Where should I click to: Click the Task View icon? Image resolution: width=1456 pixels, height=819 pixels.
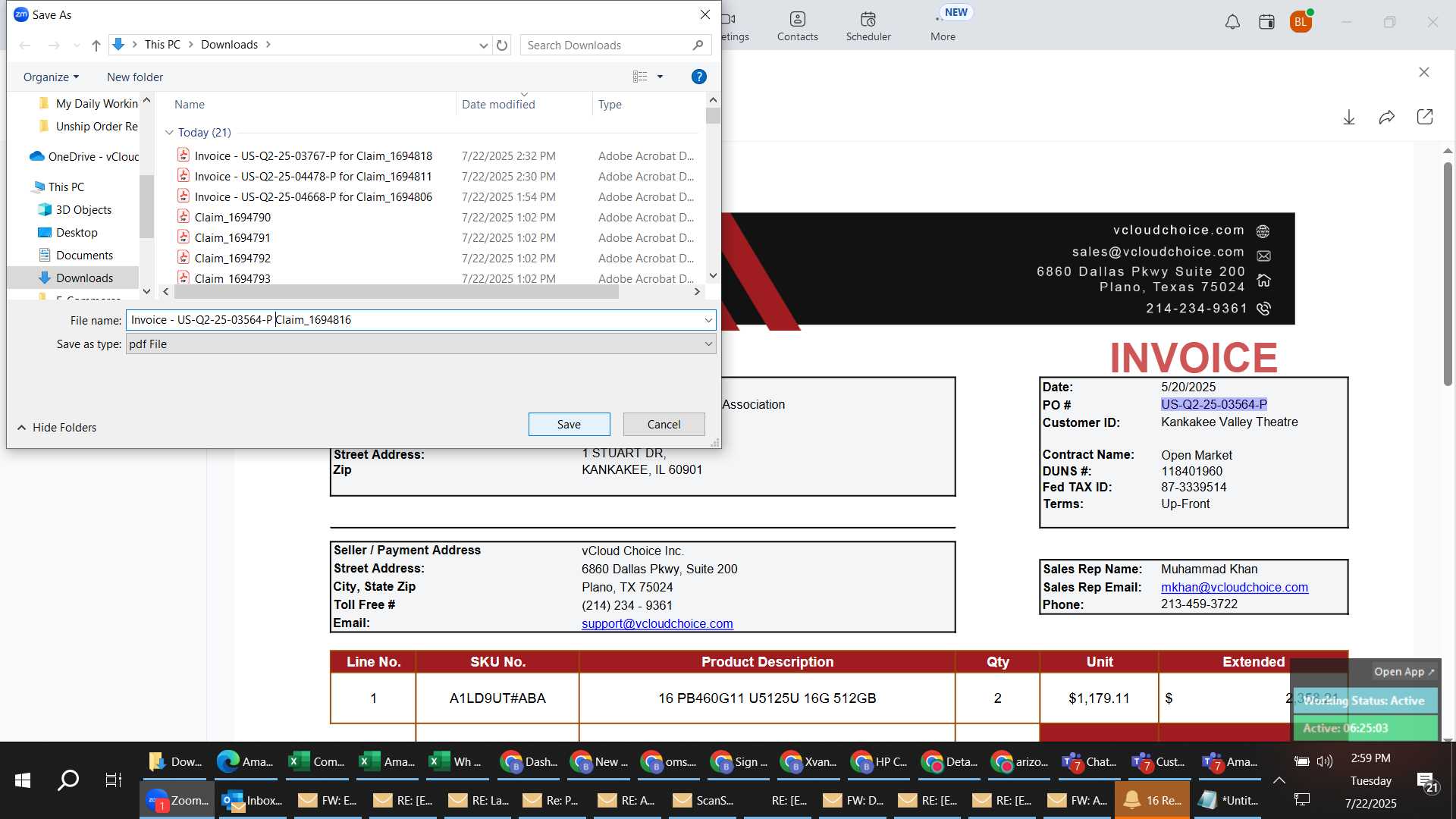click(113, 780)
